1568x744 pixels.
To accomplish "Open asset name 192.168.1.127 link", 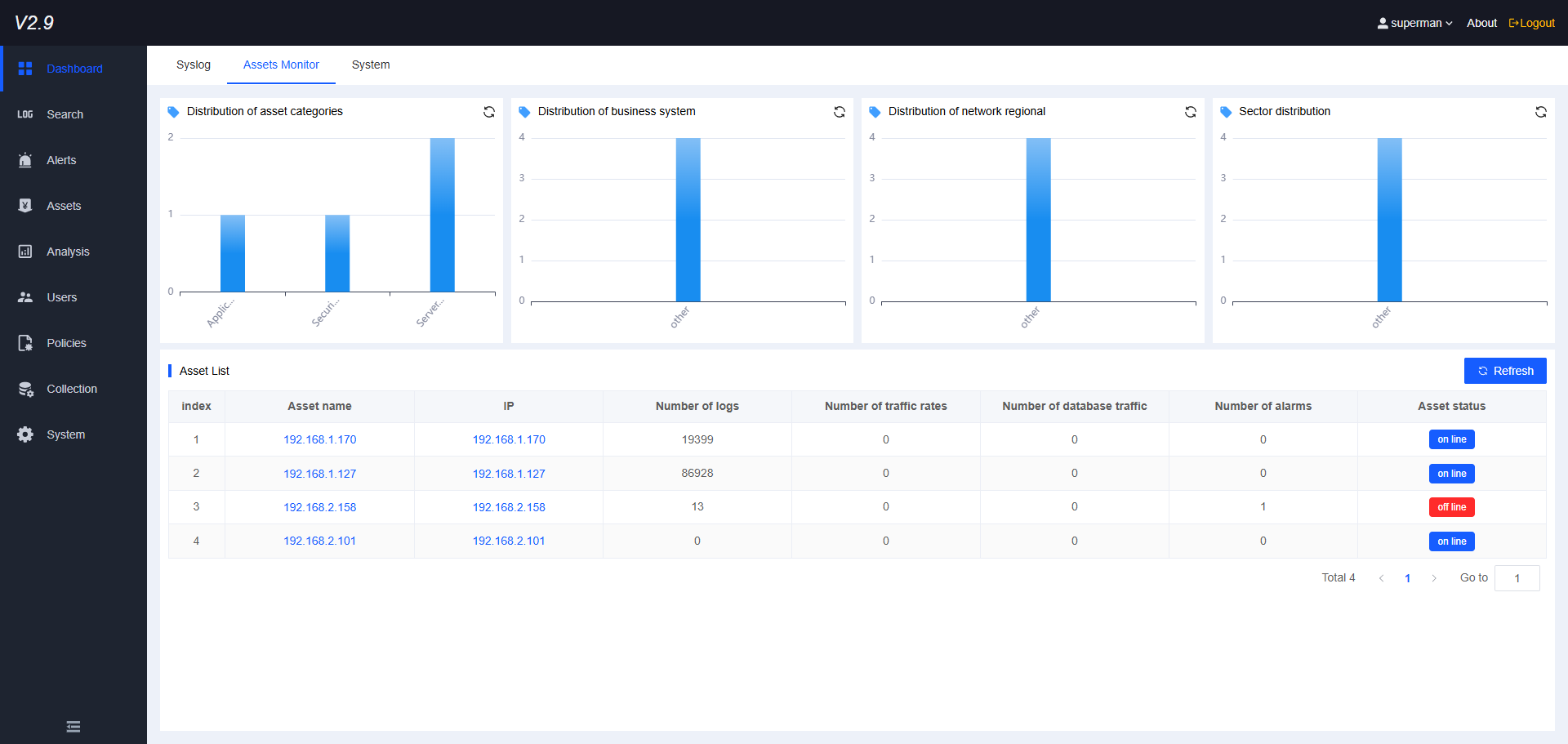I will point(320,474).
